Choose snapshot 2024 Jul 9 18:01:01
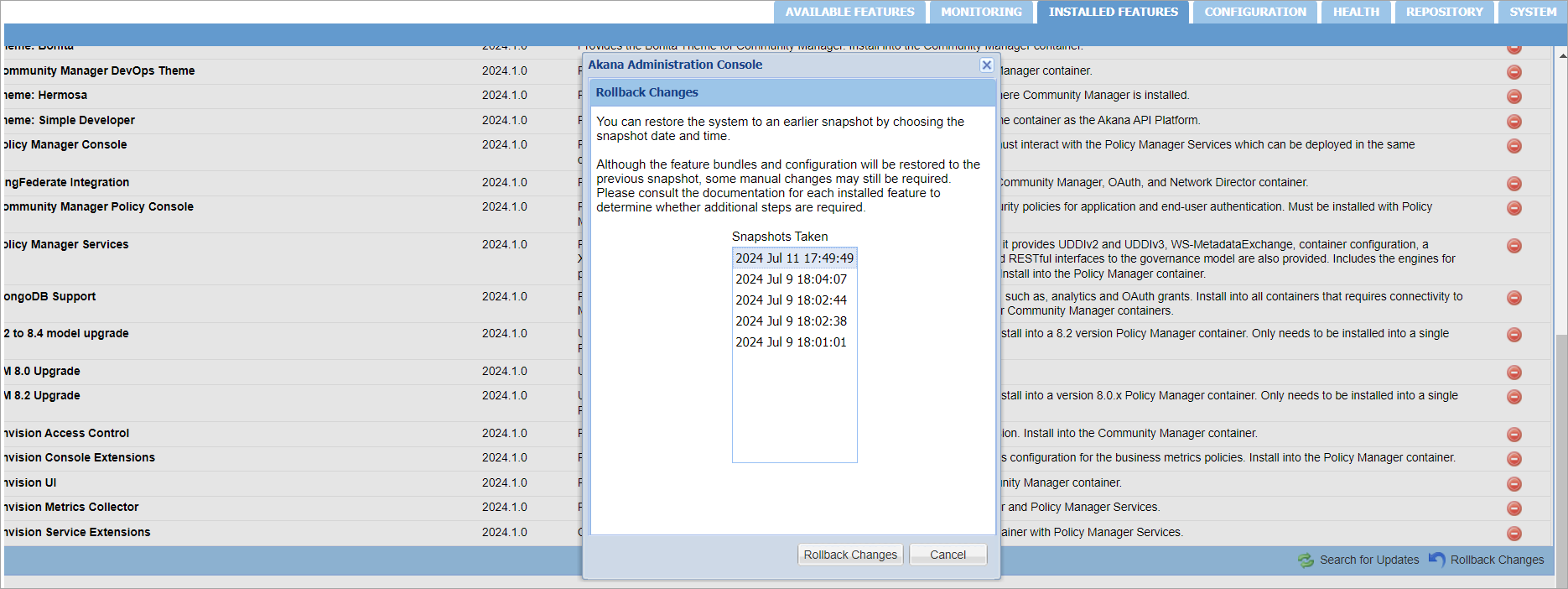 tap(791, 342)
